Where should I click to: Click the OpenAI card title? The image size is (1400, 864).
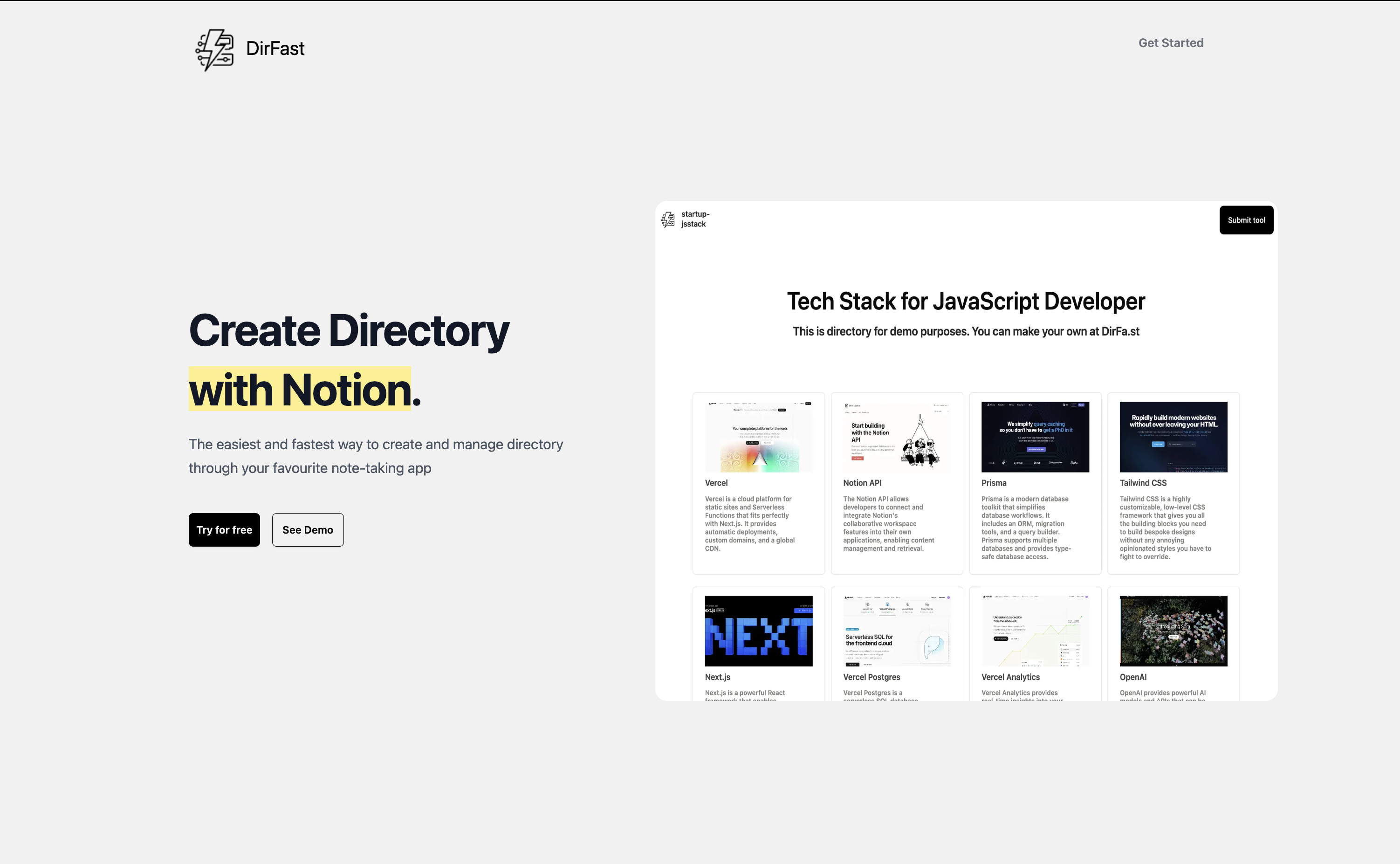1133,677
